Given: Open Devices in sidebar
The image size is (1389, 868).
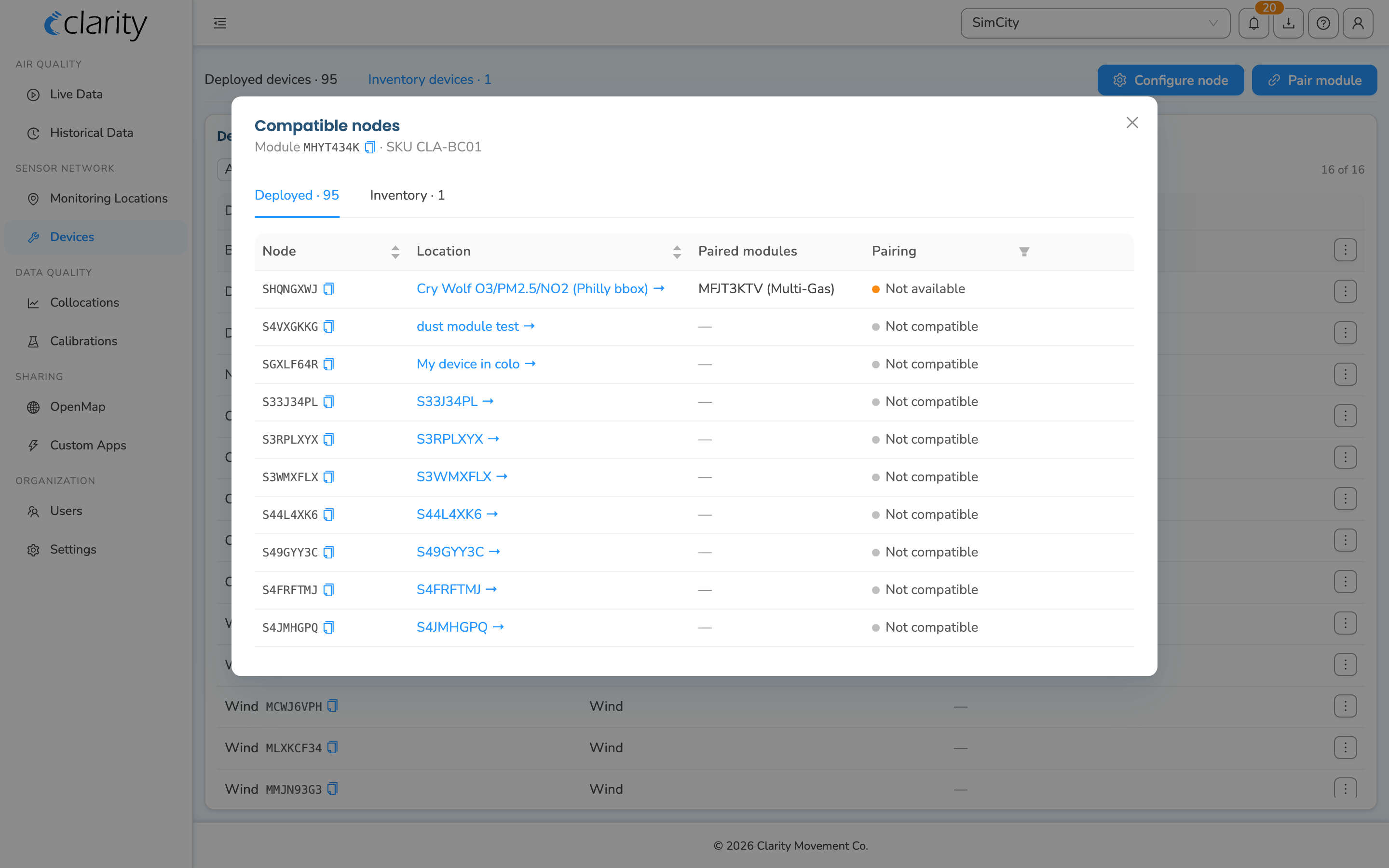Looking at the screenshot, I should pyautogui.click(x=96, y=236).
